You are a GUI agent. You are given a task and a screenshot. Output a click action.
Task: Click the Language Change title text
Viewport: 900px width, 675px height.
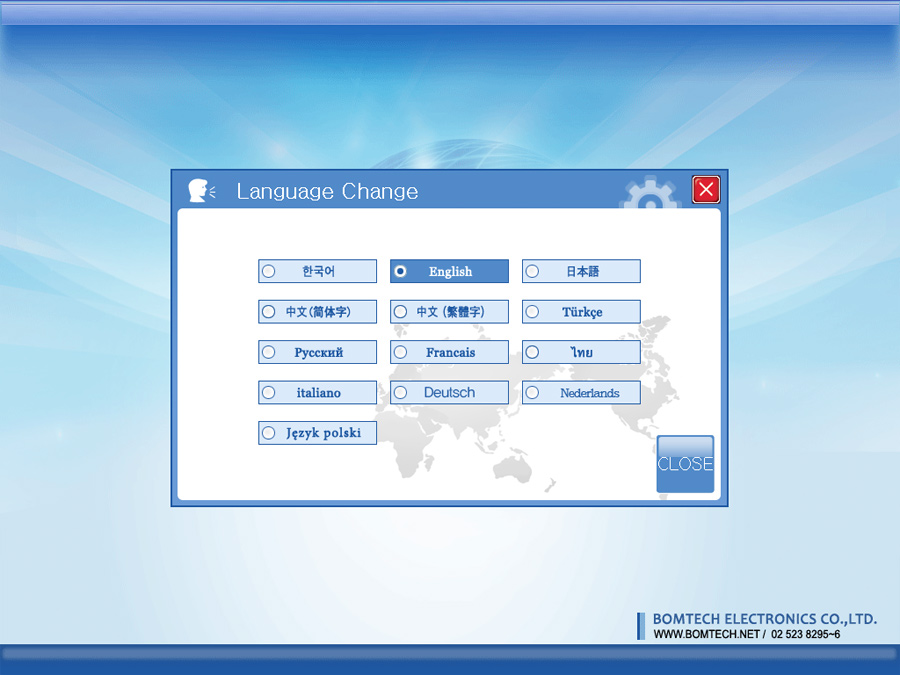327,191
